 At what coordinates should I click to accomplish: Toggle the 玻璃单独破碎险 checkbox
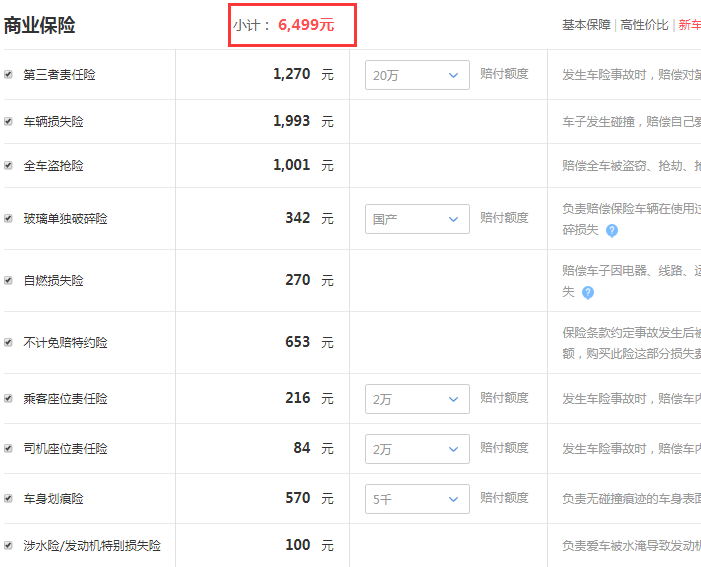[x=8, y=218]
